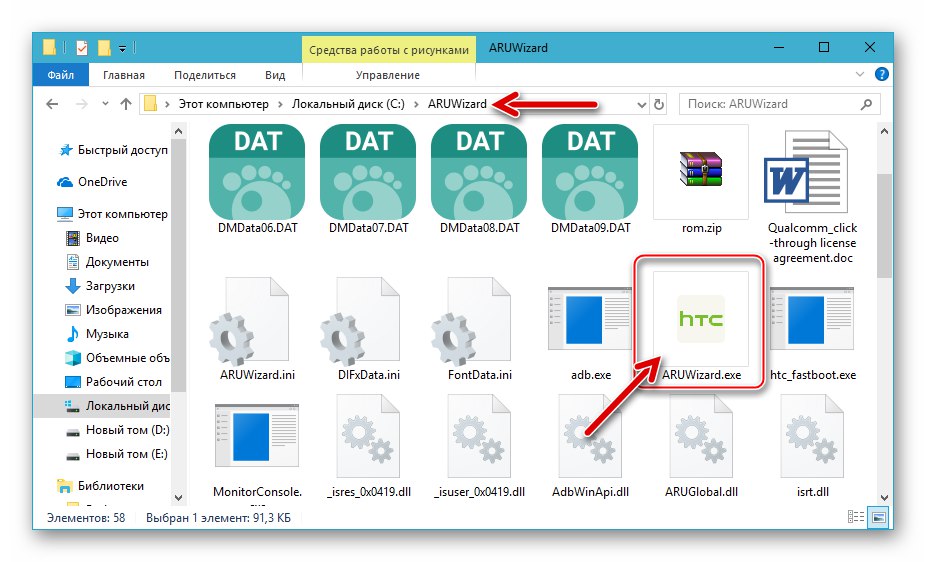The height and width of the screenshot is (562, 926).
Task: Select the DMData09.DAT file icon
Action: (590, 171)
